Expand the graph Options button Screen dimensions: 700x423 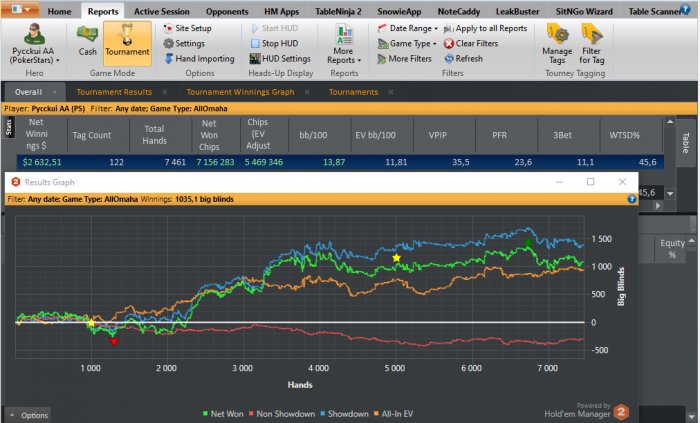coord(29,415)
